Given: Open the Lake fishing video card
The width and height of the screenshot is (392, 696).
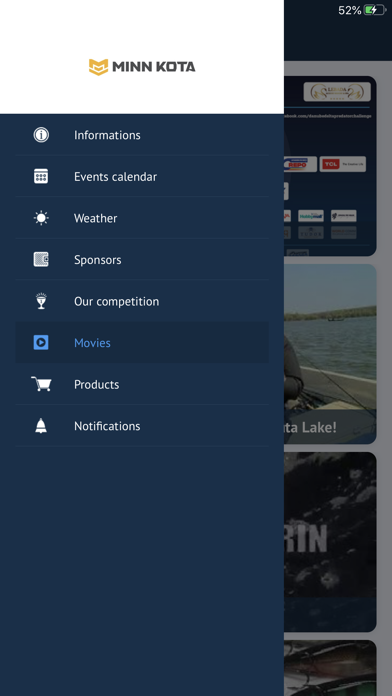Looking at the screenshot, I should [x=330, y=354].
